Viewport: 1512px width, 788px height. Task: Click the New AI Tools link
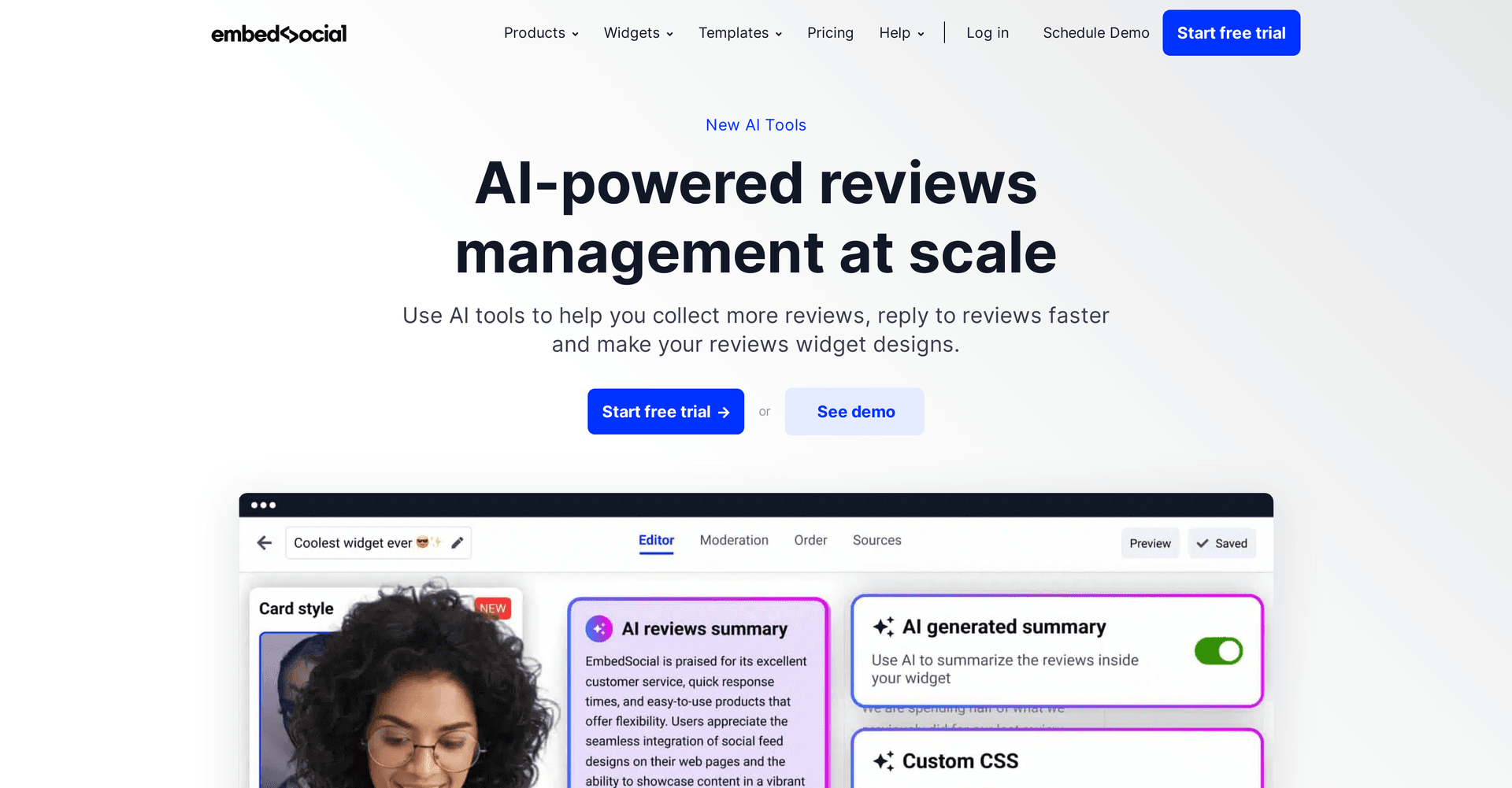[756, 125]
